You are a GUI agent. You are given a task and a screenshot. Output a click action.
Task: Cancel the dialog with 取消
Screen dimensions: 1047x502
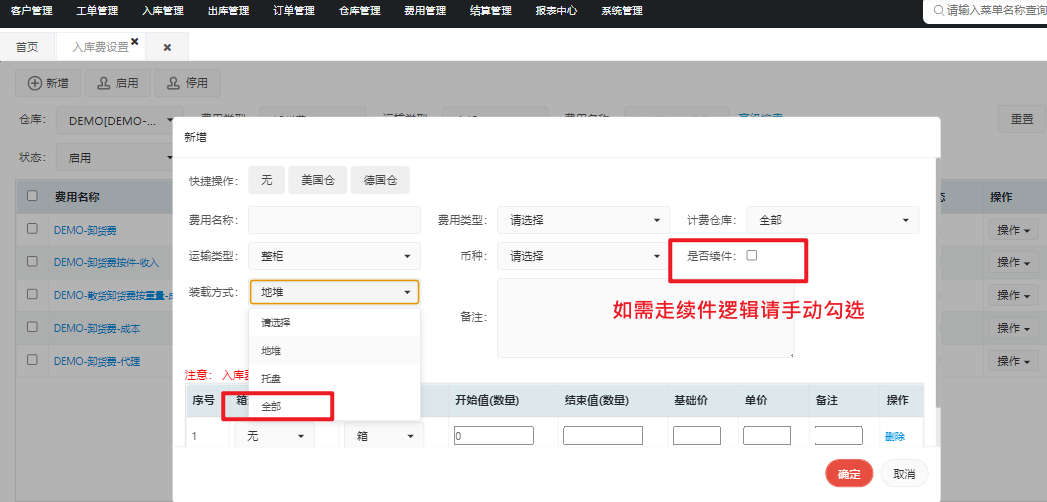904,473
